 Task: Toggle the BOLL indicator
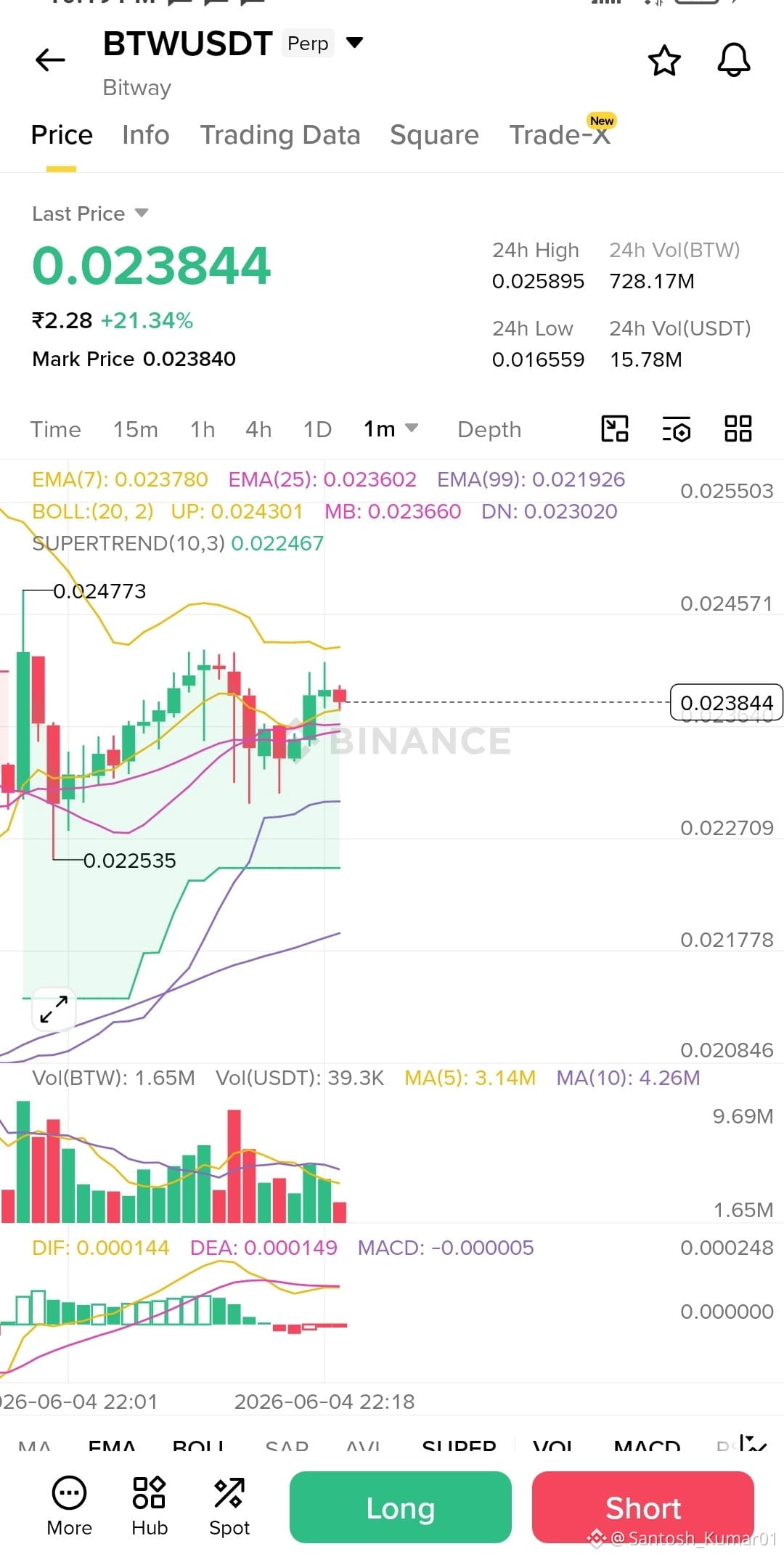coord(198,1445)
